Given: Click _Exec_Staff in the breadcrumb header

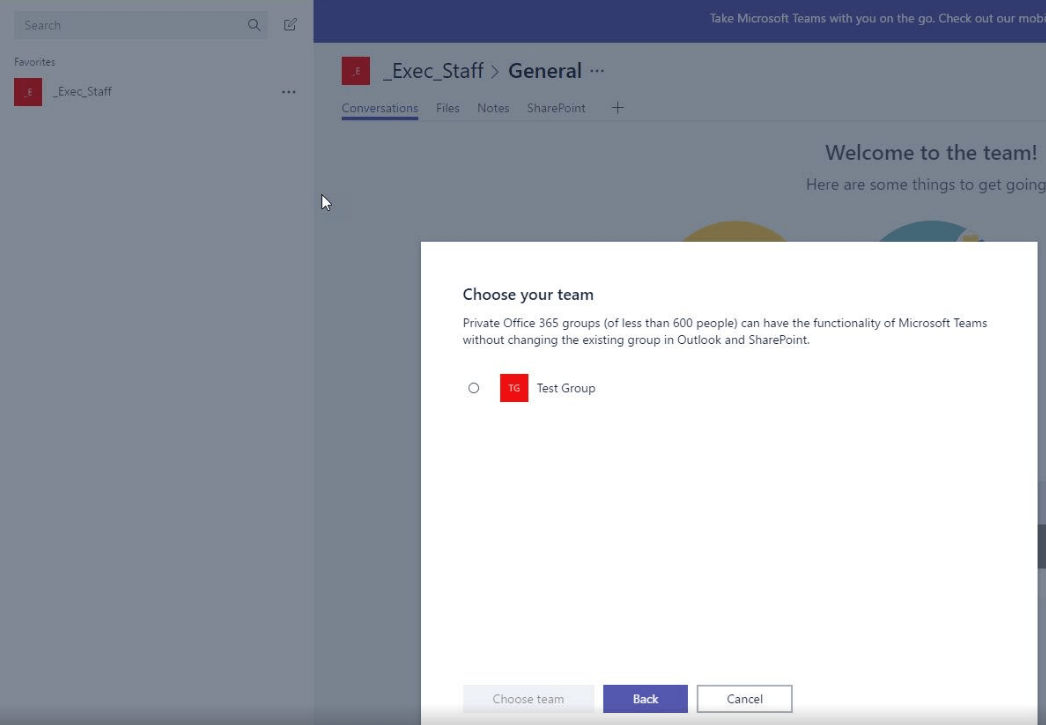Looking at the screenshot, I should coord(433,71).
